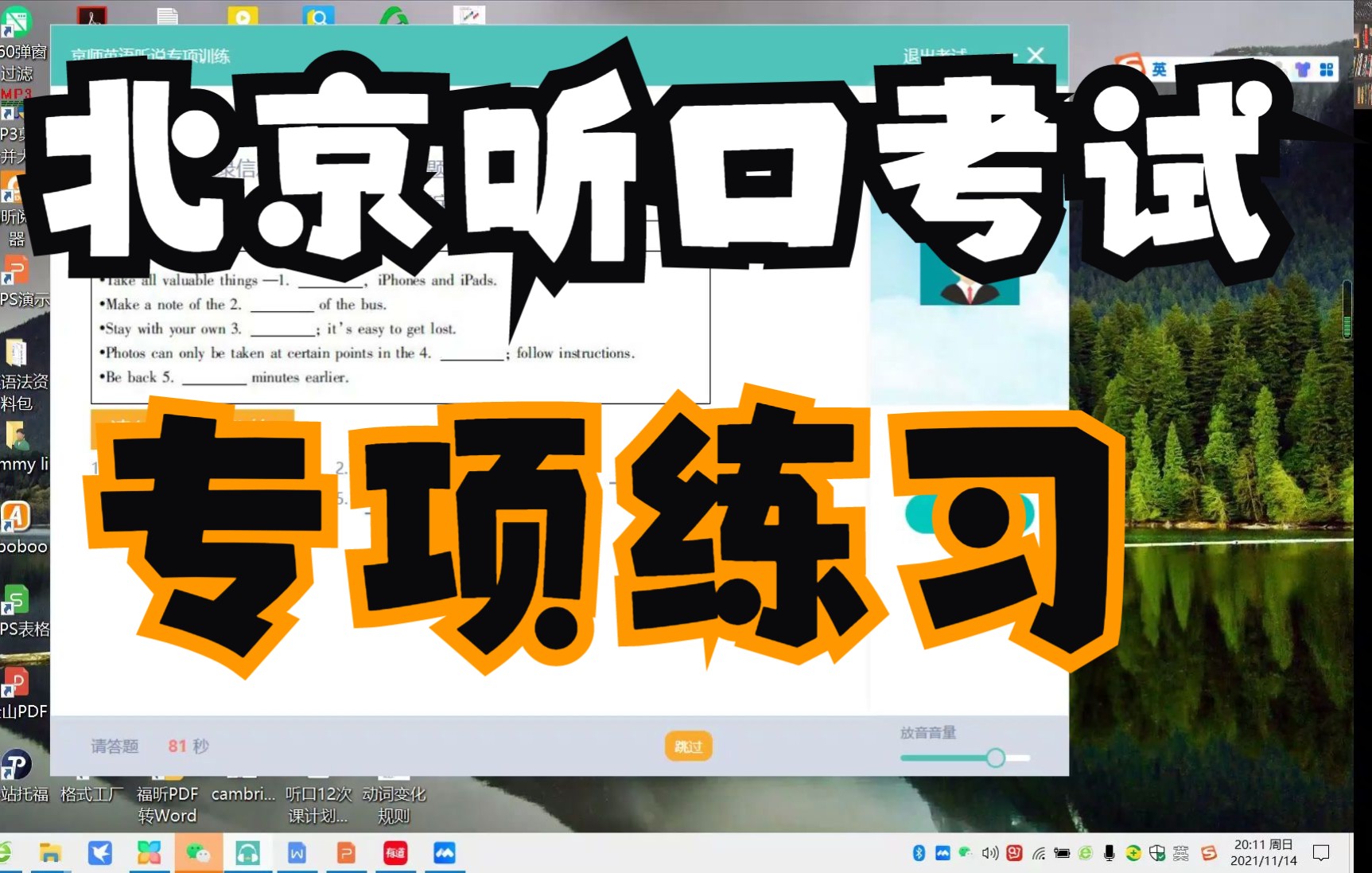
Task: Click the 'Photos can only be taken' line
Action: click(x=367, y=353)
